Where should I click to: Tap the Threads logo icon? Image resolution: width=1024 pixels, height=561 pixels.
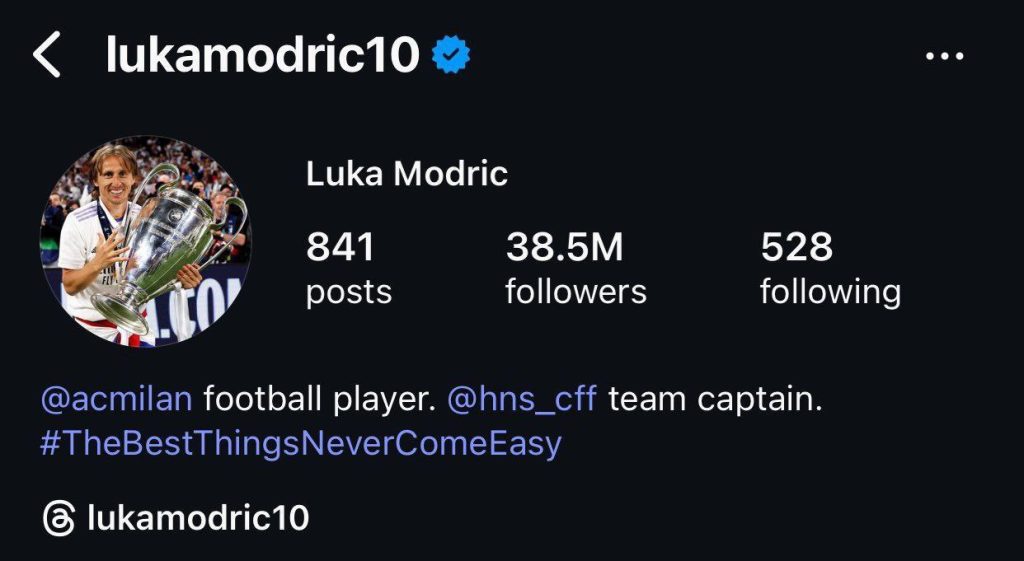click(59, 519)
